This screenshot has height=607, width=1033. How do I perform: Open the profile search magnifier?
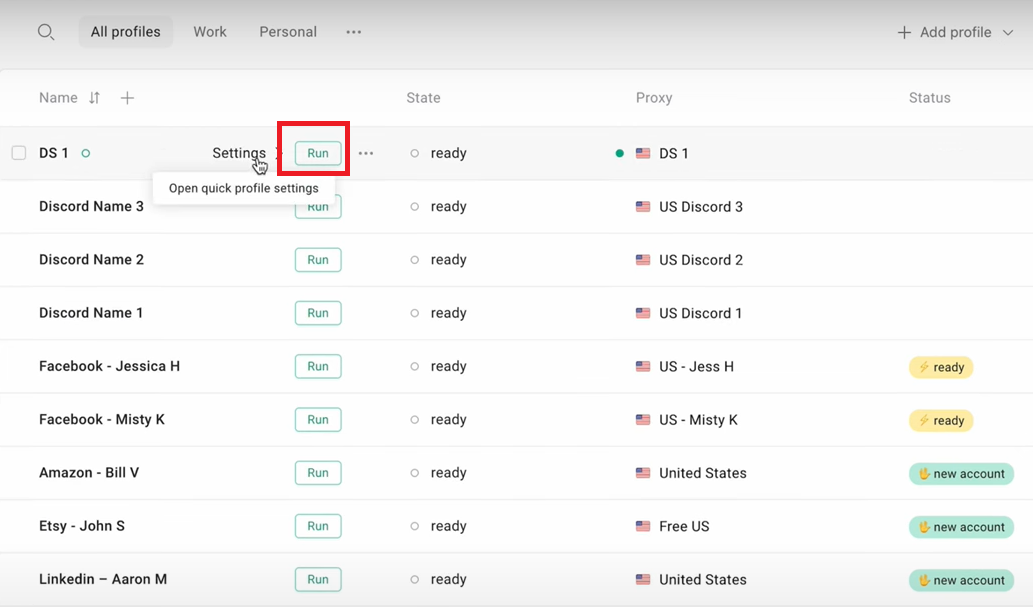45,32
